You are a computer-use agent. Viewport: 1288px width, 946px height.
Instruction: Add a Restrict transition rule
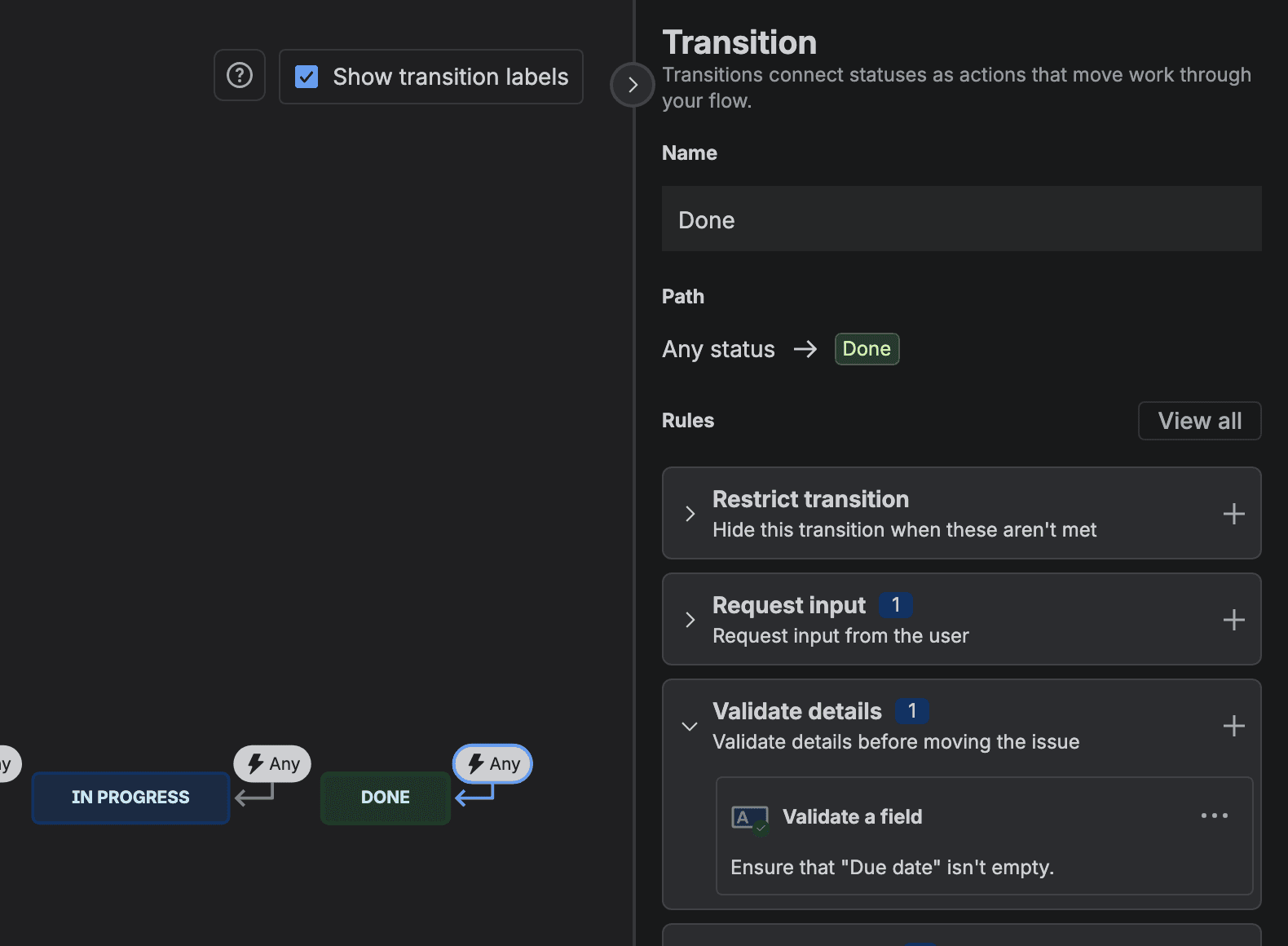point(1233,514)
